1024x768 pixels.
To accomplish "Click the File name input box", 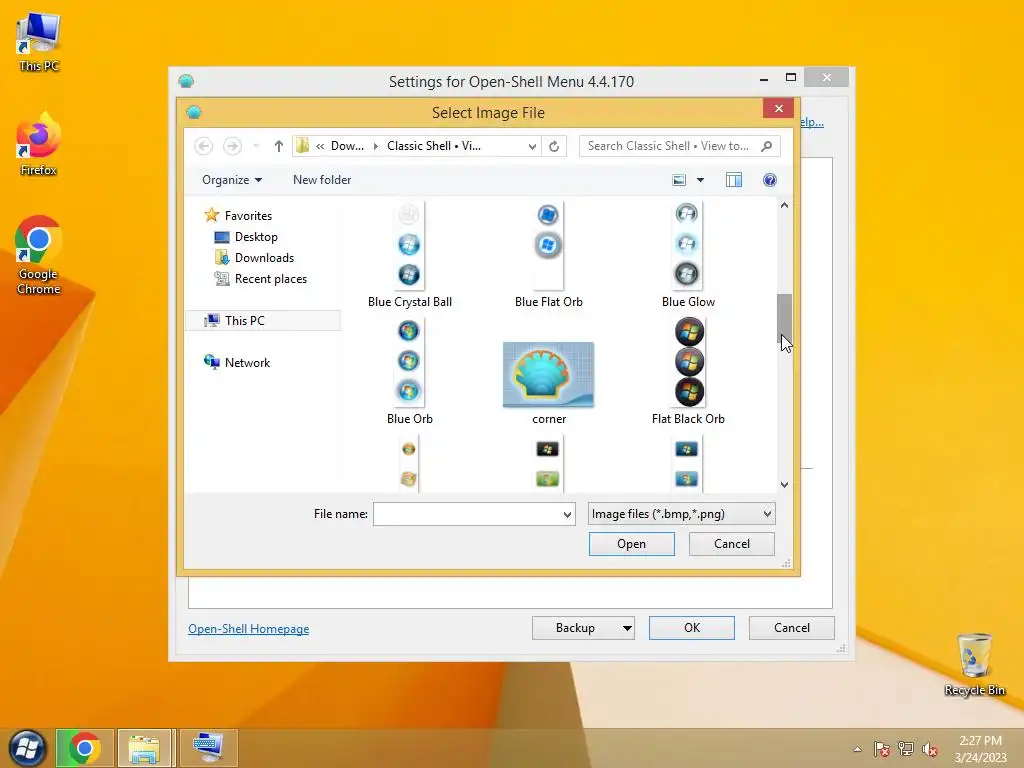I will (x=467, y=514).
